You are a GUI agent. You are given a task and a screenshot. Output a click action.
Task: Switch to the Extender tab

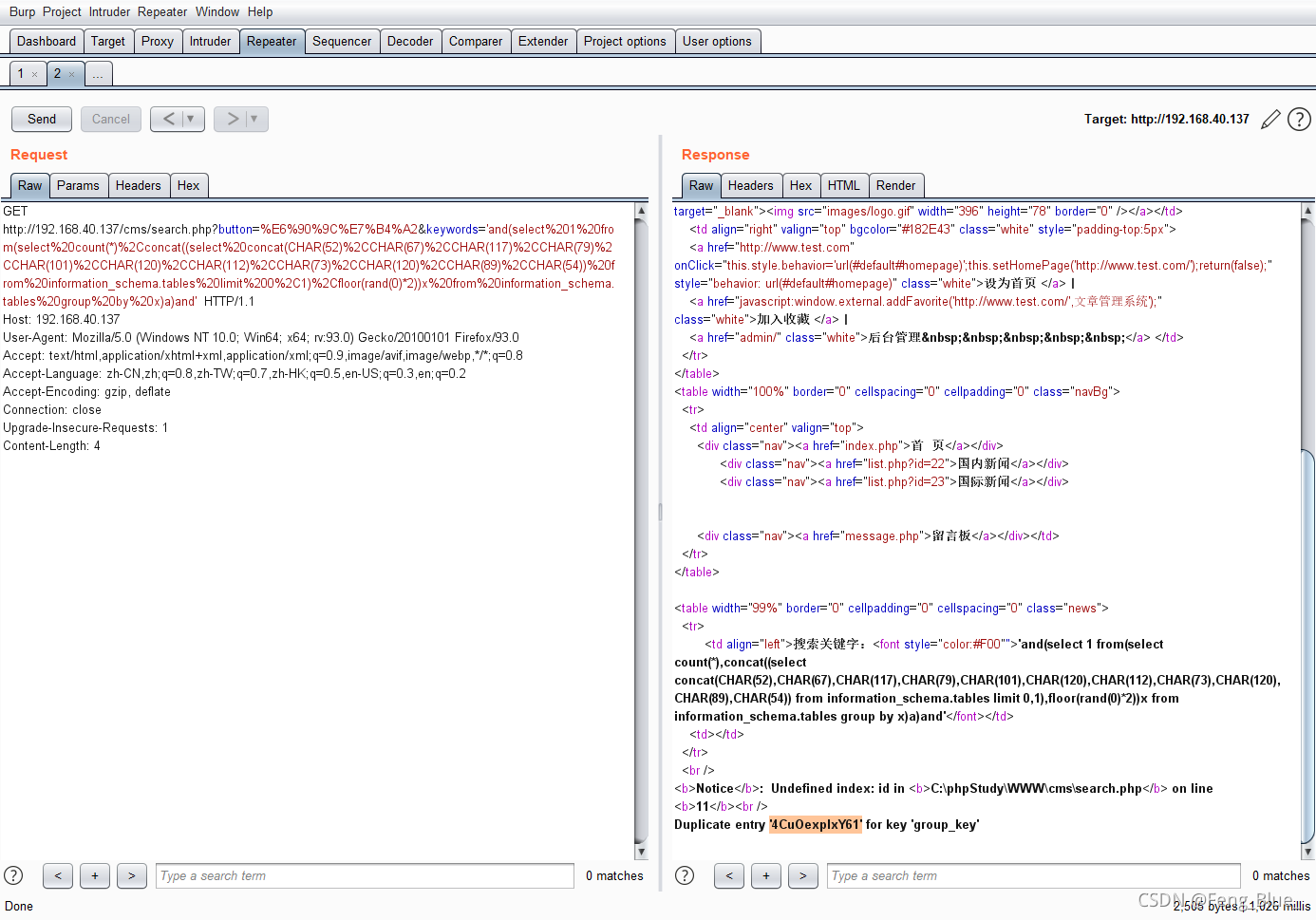click(543, 41)
